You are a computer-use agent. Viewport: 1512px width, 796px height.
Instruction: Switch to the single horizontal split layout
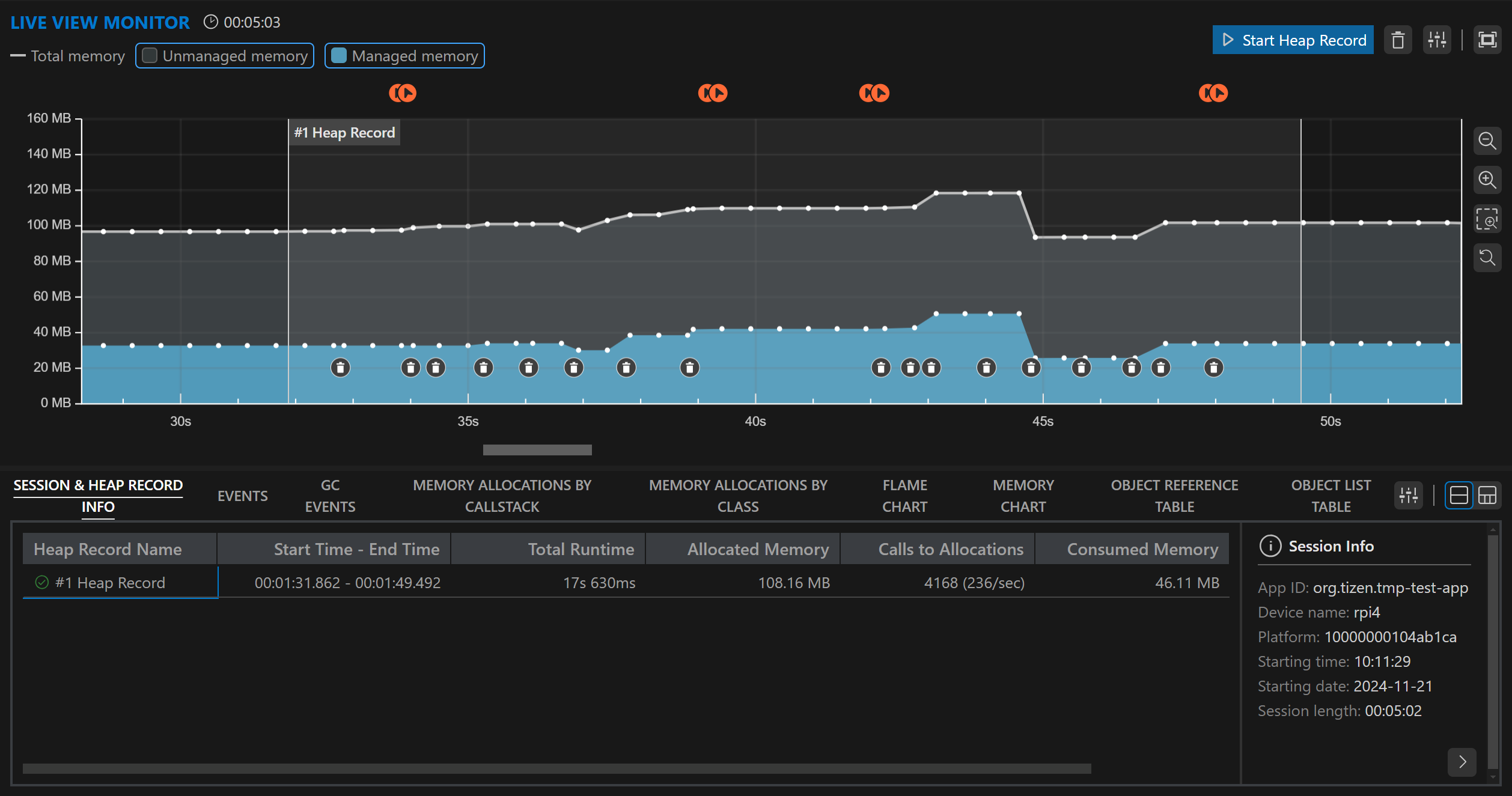(x=1459, y=496)
